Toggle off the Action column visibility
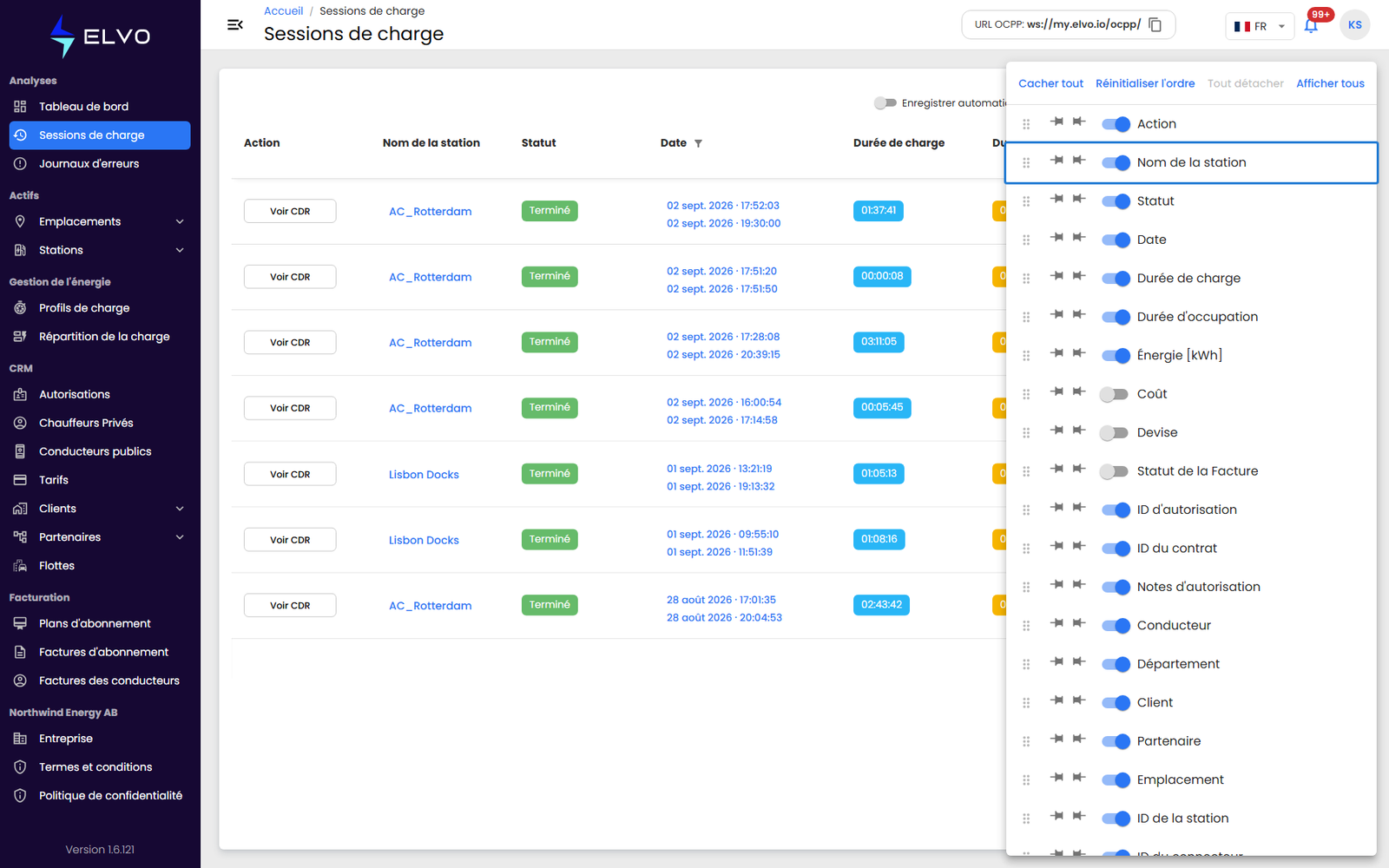This screenshot has height=868, width=1389. pos(1116,124)
